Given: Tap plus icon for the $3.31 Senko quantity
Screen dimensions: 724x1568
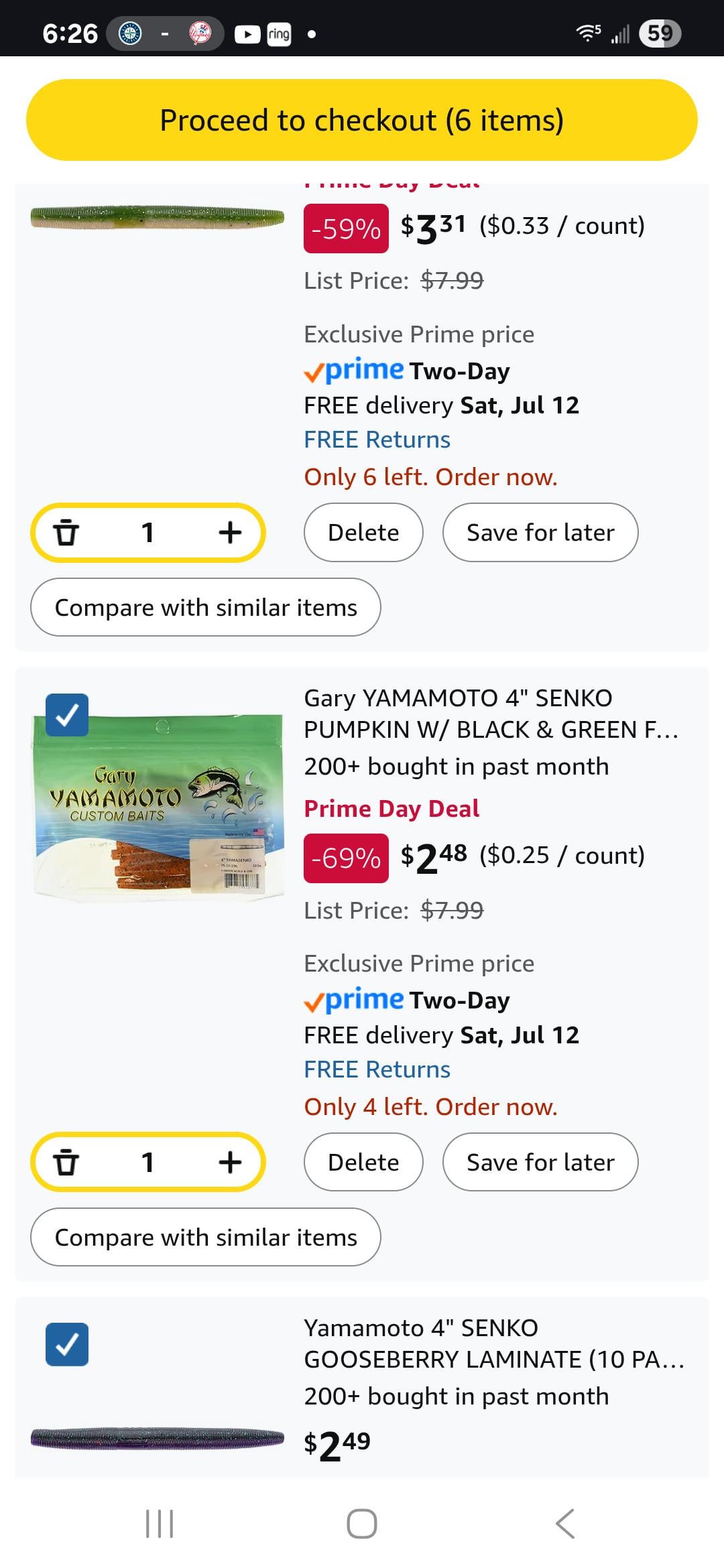Looking at the screenshot, I should tap(230, 533).
